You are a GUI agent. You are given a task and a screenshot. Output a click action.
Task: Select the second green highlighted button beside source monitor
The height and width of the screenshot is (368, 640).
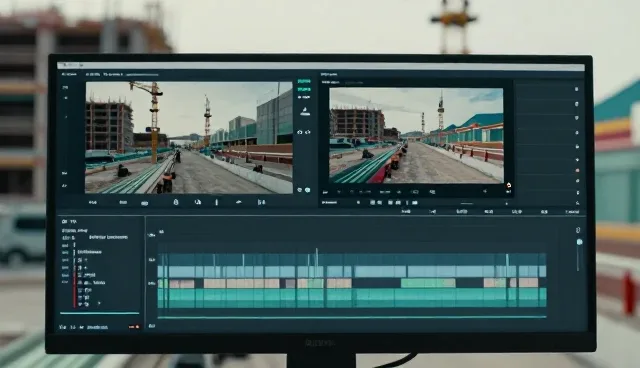pyautogui.click(x=304, y=89)
